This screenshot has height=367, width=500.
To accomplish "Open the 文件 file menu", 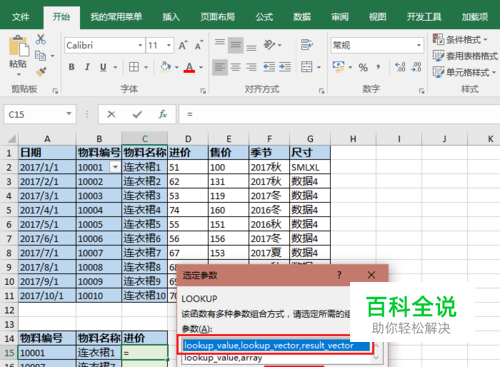I will tap(20, 17).
